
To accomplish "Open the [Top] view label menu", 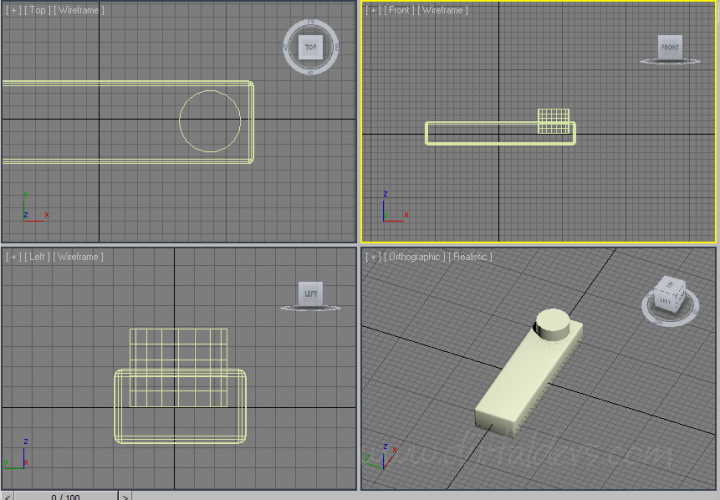I will click(x=35, y=10).
